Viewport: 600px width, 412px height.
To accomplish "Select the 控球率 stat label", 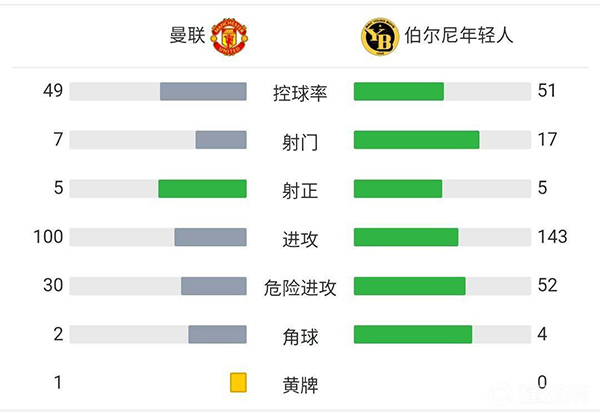I will click(x=300, y=92).
